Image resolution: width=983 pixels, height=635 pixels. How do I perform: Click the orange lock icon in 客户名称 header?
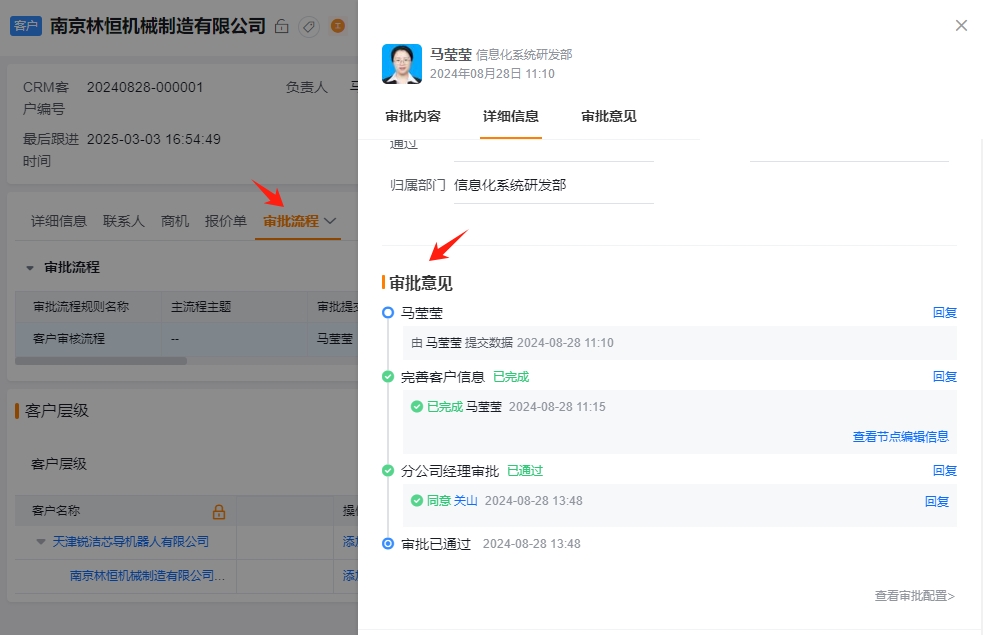(219, 512)
